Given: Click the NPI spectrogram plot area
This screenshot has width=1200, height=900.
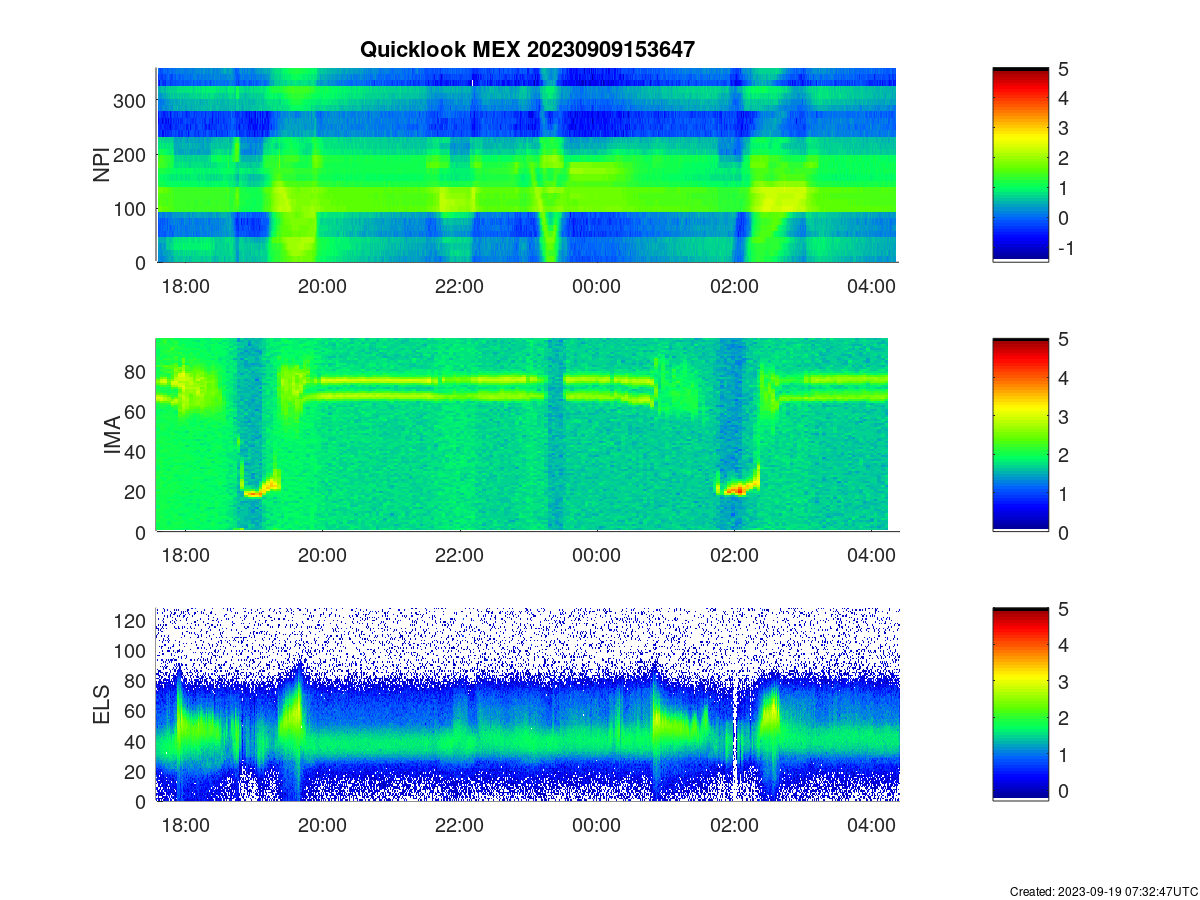Looking at the screenshot, I should point(527,165).
